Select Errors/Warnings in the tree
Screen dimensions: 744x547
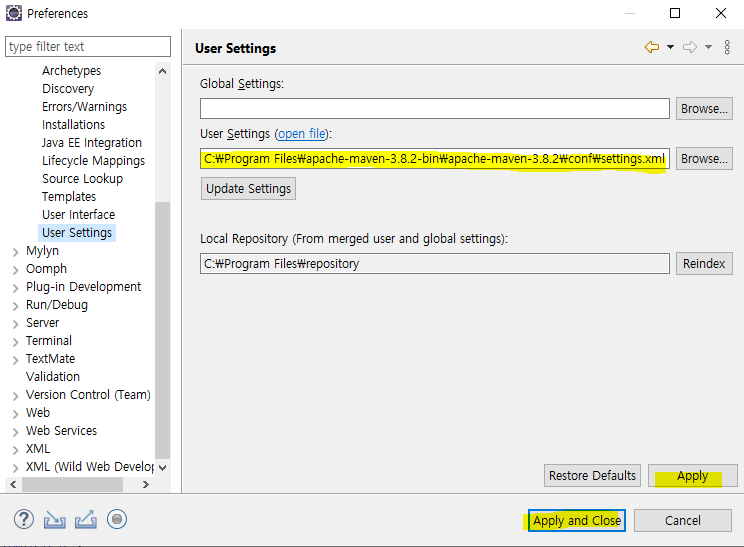point(84,107)
